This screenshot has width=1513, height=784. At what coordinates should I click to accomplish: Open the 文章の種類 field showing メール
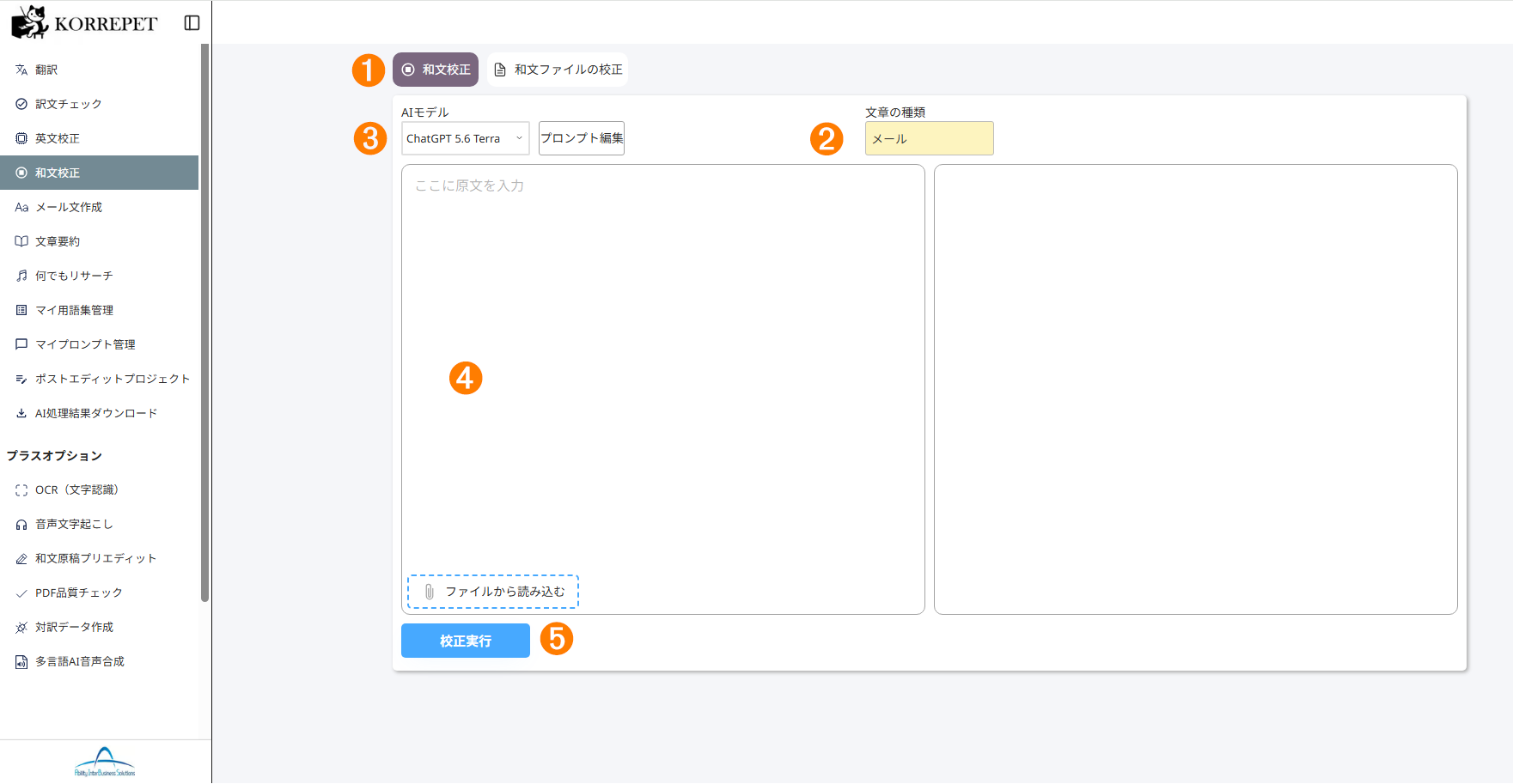[x=930, y=138]
